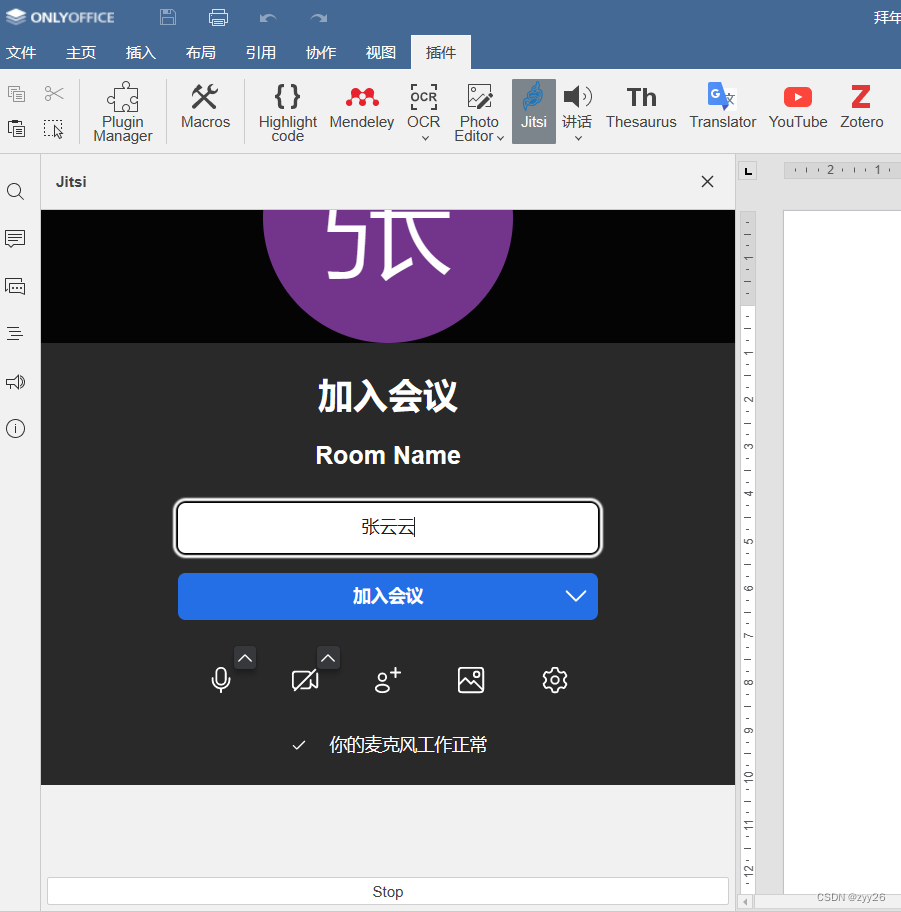Click the Paste icon in toolbar
This screenshot has height=912, width=901.
point(16,129)
